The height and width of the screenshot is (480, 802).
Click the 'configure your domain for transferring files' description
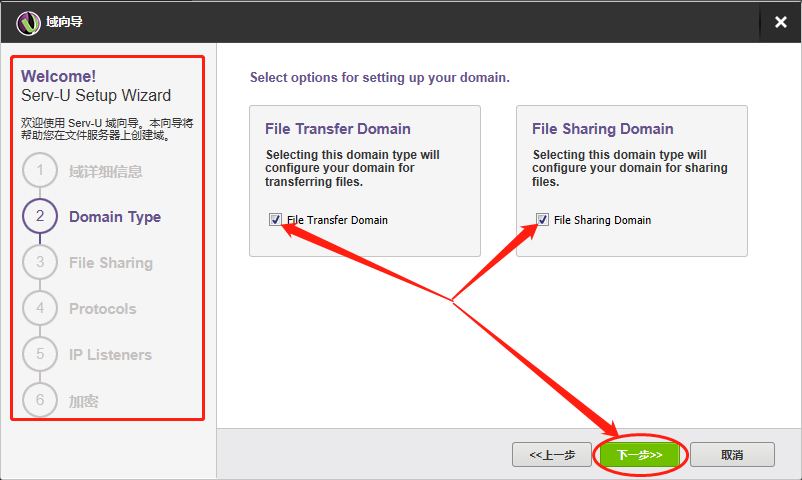[352, 168]
